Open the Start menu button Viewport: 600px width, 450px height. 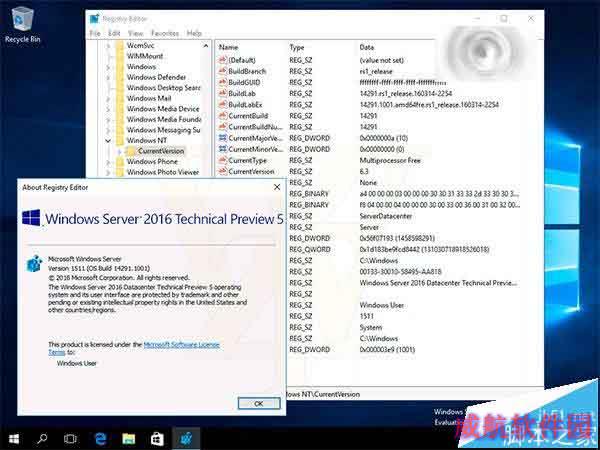[14, 439]
